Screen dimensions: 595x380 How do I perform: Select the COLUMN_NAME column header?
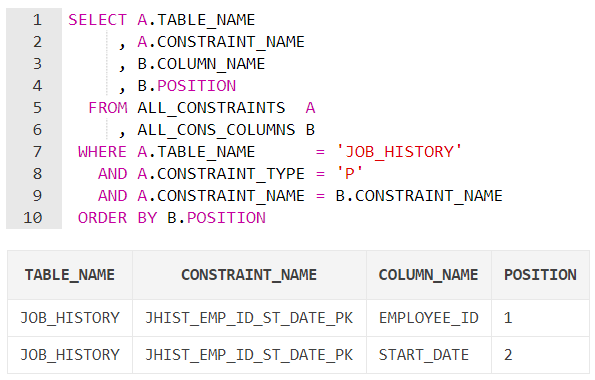pyautogui.click(x=428, y=275)
